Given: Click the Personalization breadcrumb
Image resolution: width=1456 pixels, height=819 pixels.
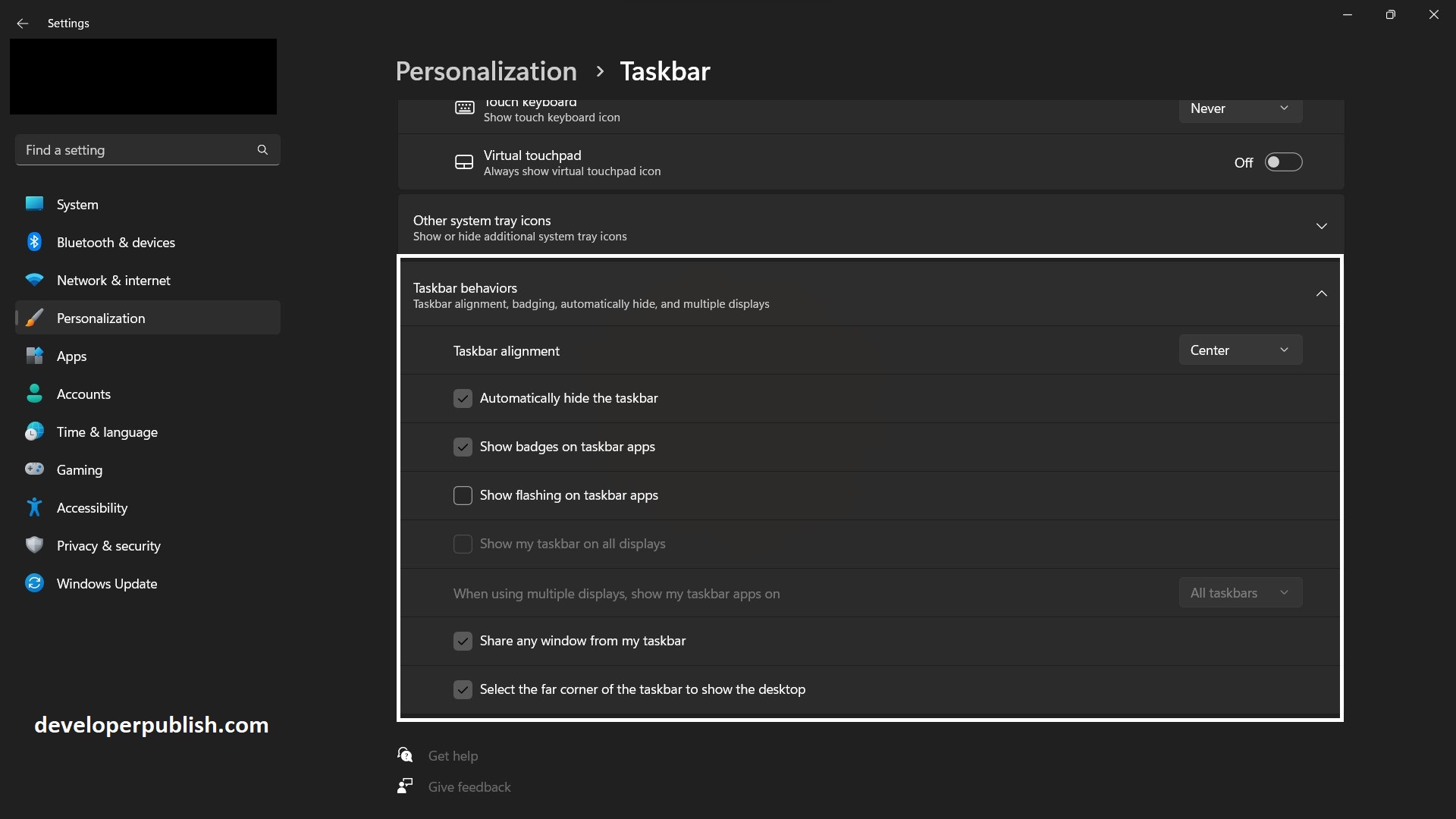Looking at the screenshot, I should (486, 71).
